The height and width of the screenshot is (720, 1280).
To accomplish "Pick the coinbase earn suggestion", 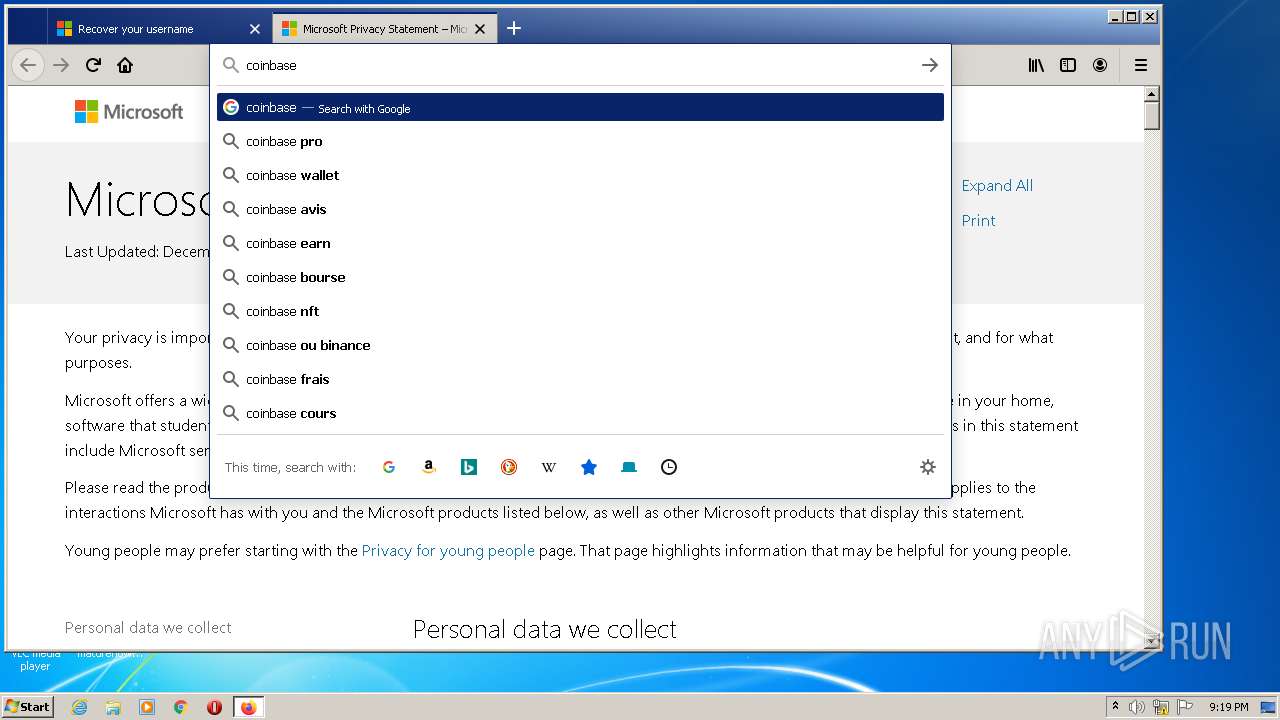I will pos(580,243).
